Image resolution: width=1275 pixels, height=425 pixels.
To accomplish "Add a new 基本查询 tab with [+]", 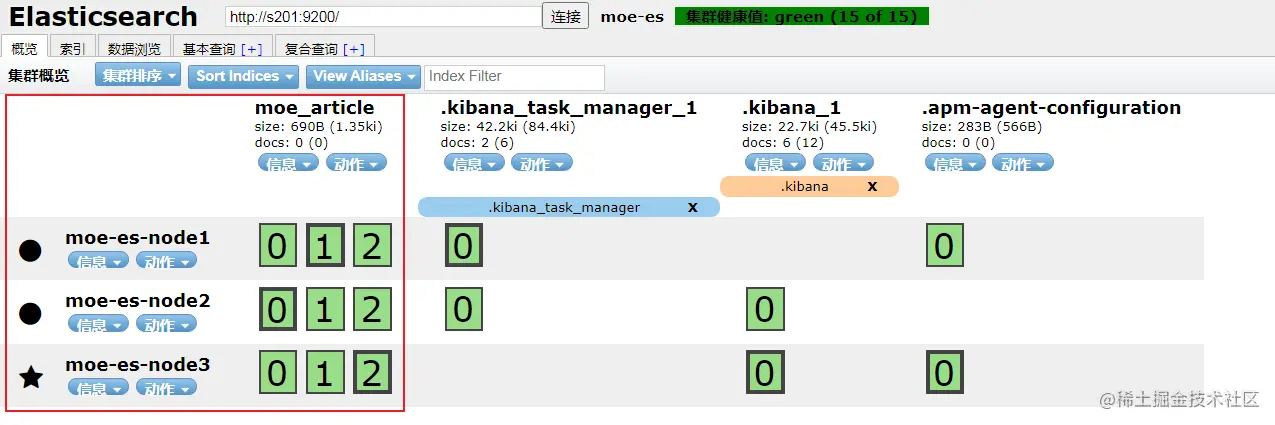I will (x=251, y=49).
